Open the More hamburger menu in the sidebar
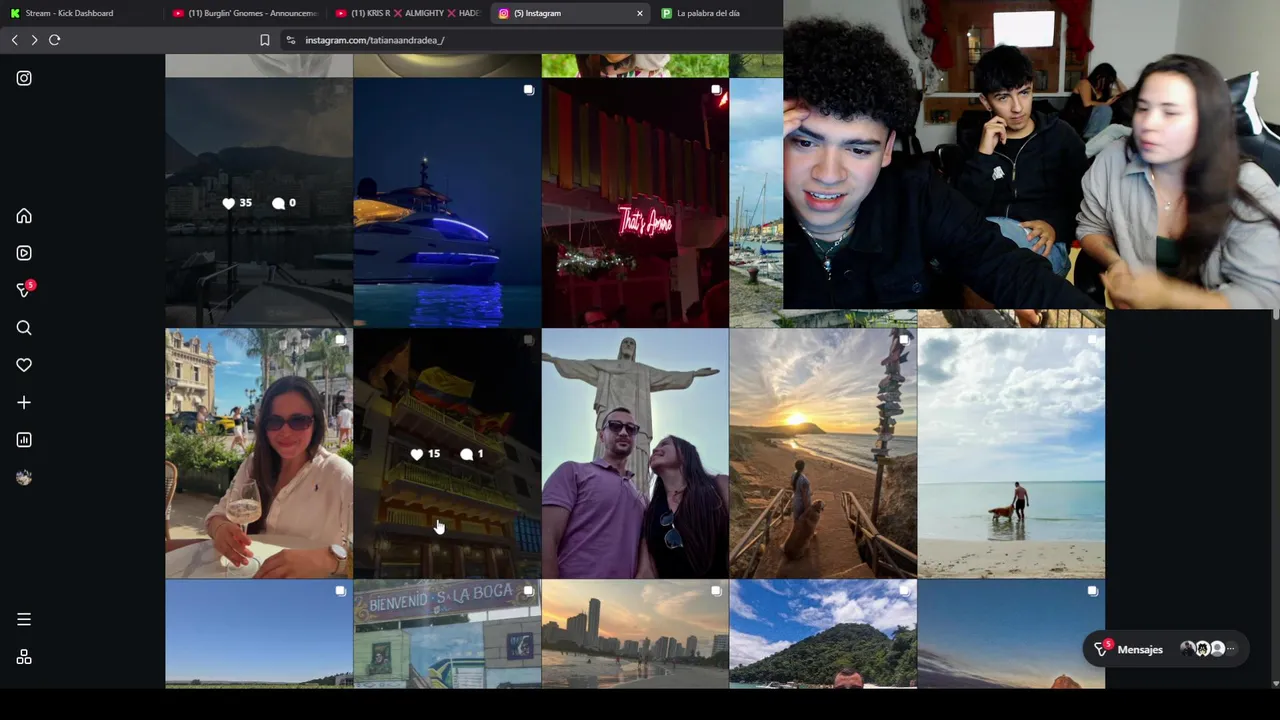1280x720 pixels. (24, 620)
